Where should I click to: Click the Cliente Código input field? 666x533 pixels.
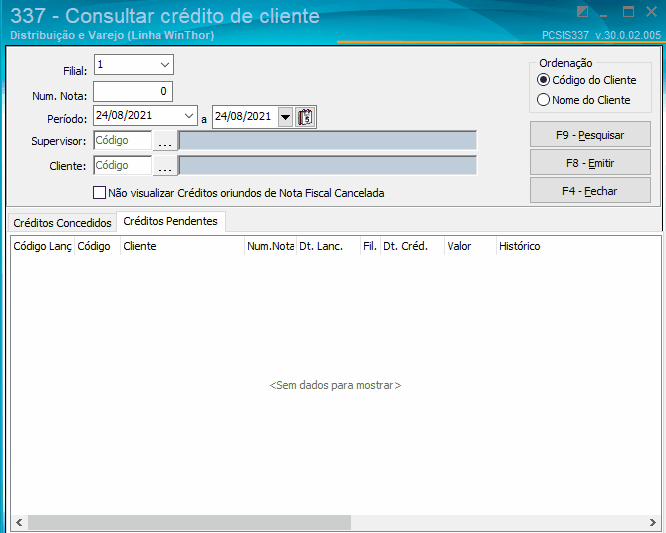click(123, 166)
